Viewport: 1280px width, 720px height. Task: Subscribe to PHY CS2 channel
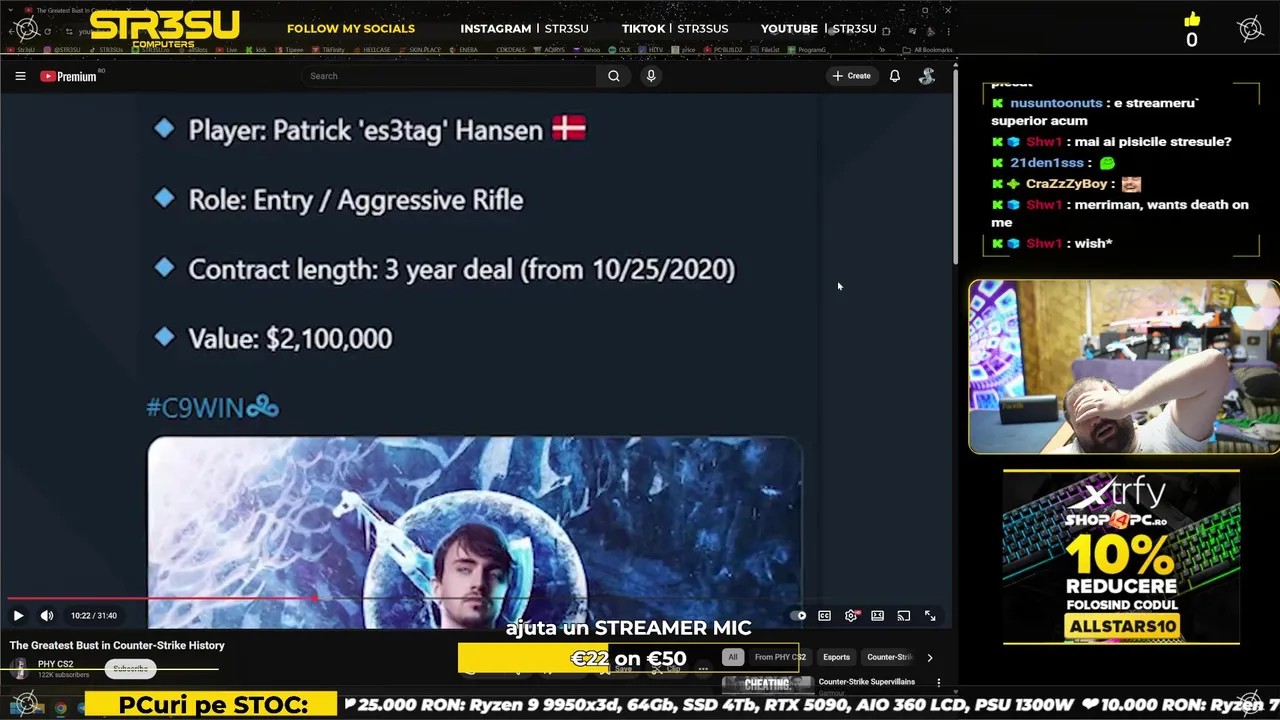[130, 669]
